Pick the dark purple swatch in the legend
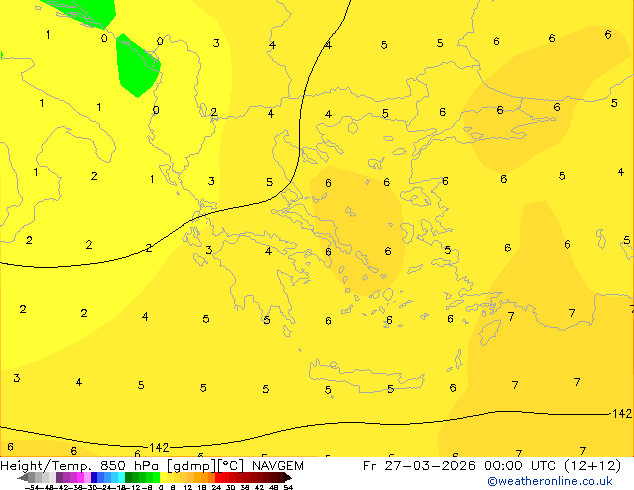This screenshot has width=634, height=490. [x=59, y=477]
